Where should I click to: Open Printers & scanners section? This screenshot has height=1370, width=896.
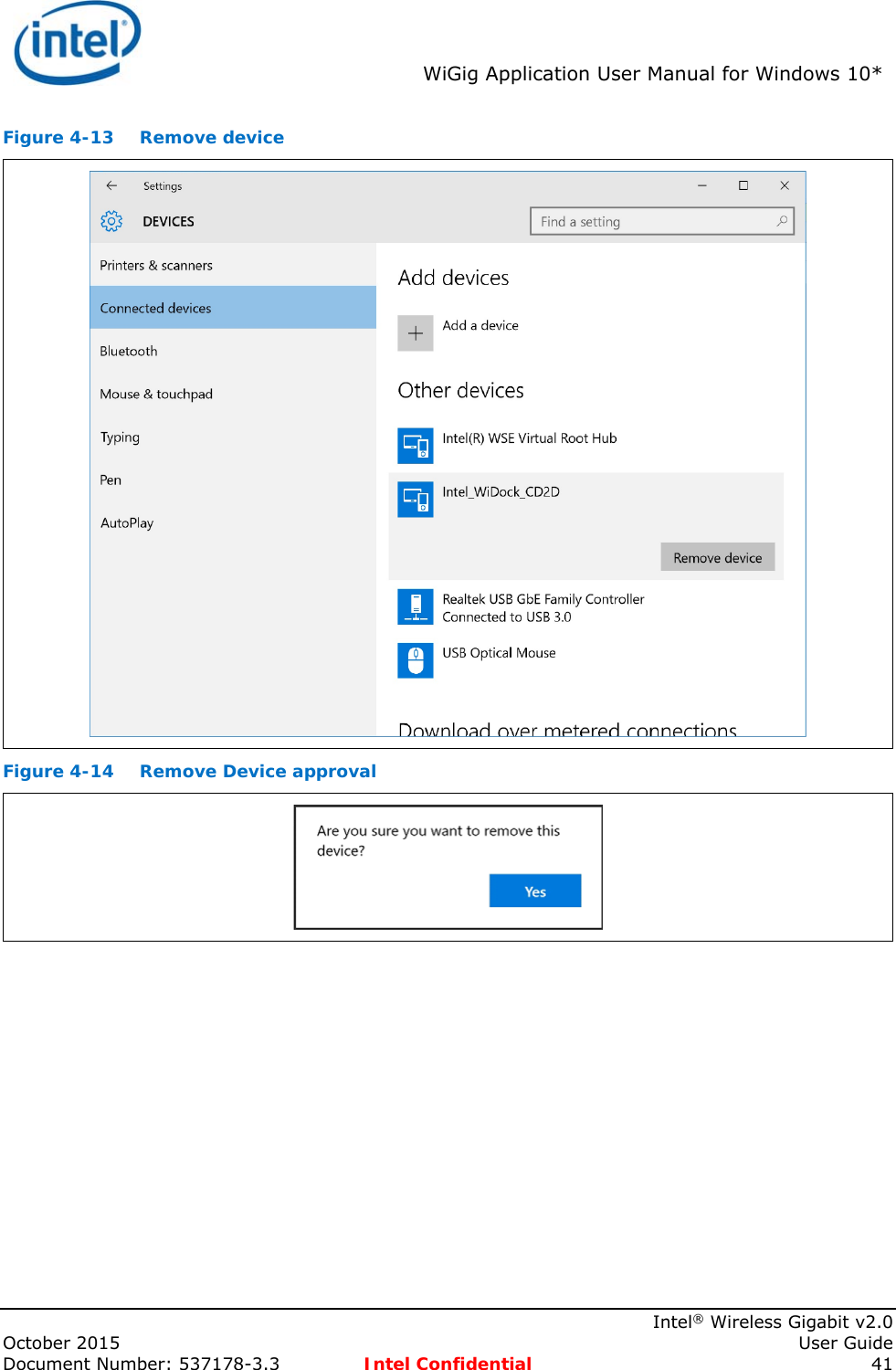pyautogui.click(x=233, y=265)
